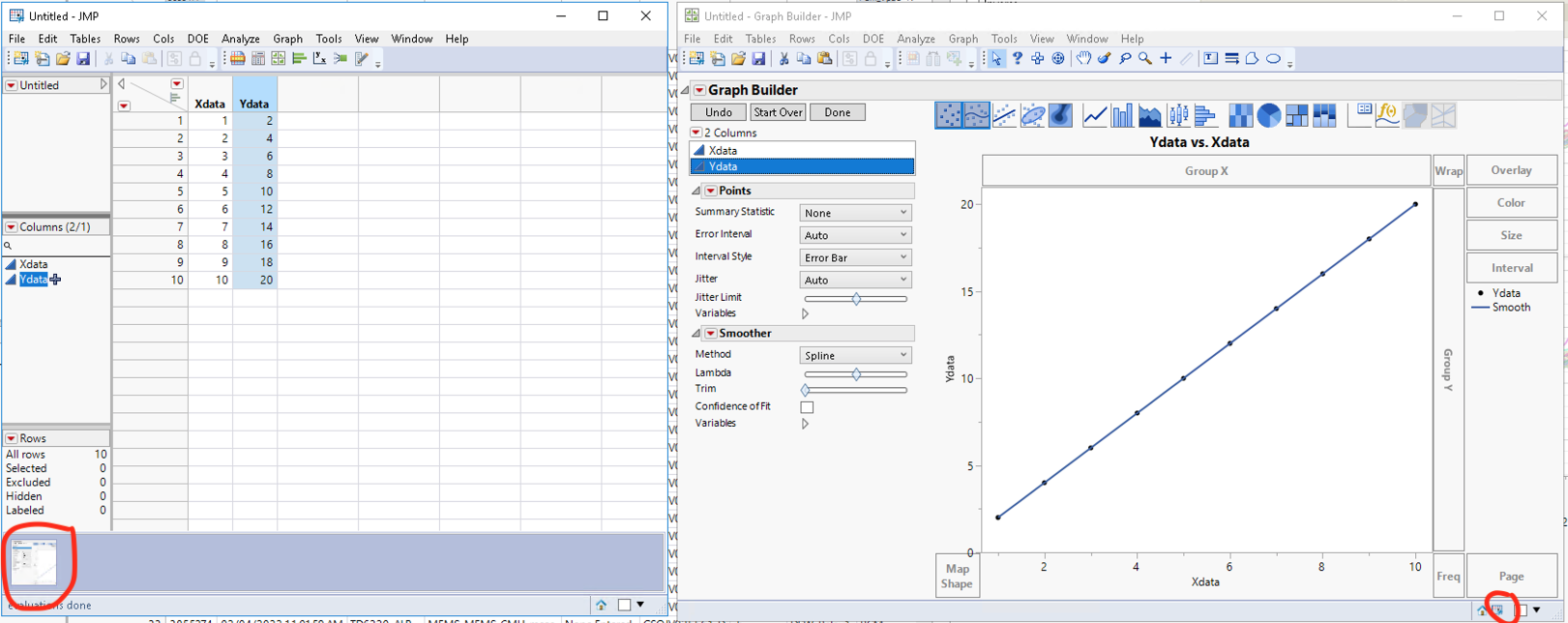Choose the Formula element icon
The width and height of the screenshot is (1568, 623).
[x=1387, y=115]
